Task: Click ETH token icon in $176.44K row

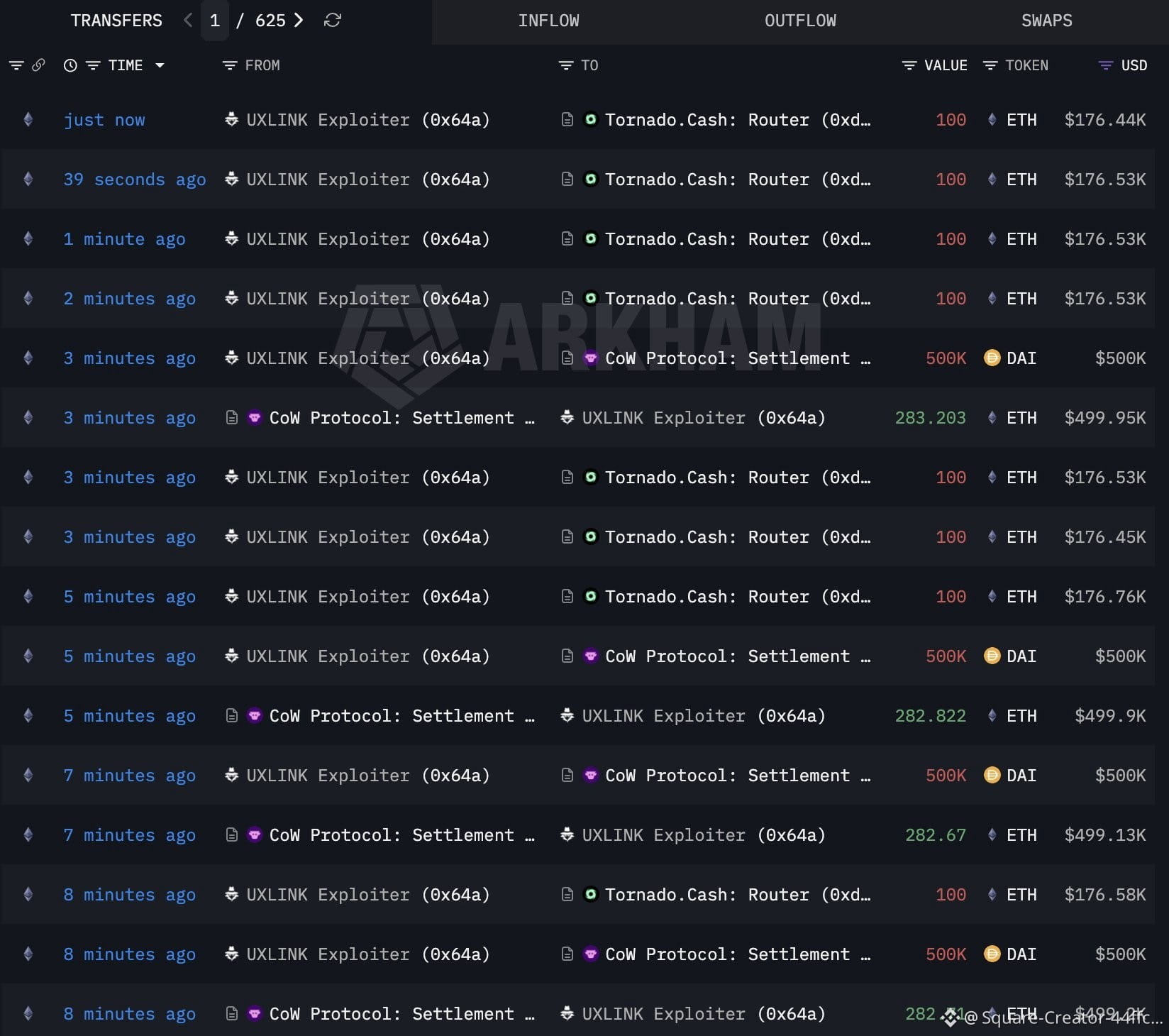Action: (992, 119)
